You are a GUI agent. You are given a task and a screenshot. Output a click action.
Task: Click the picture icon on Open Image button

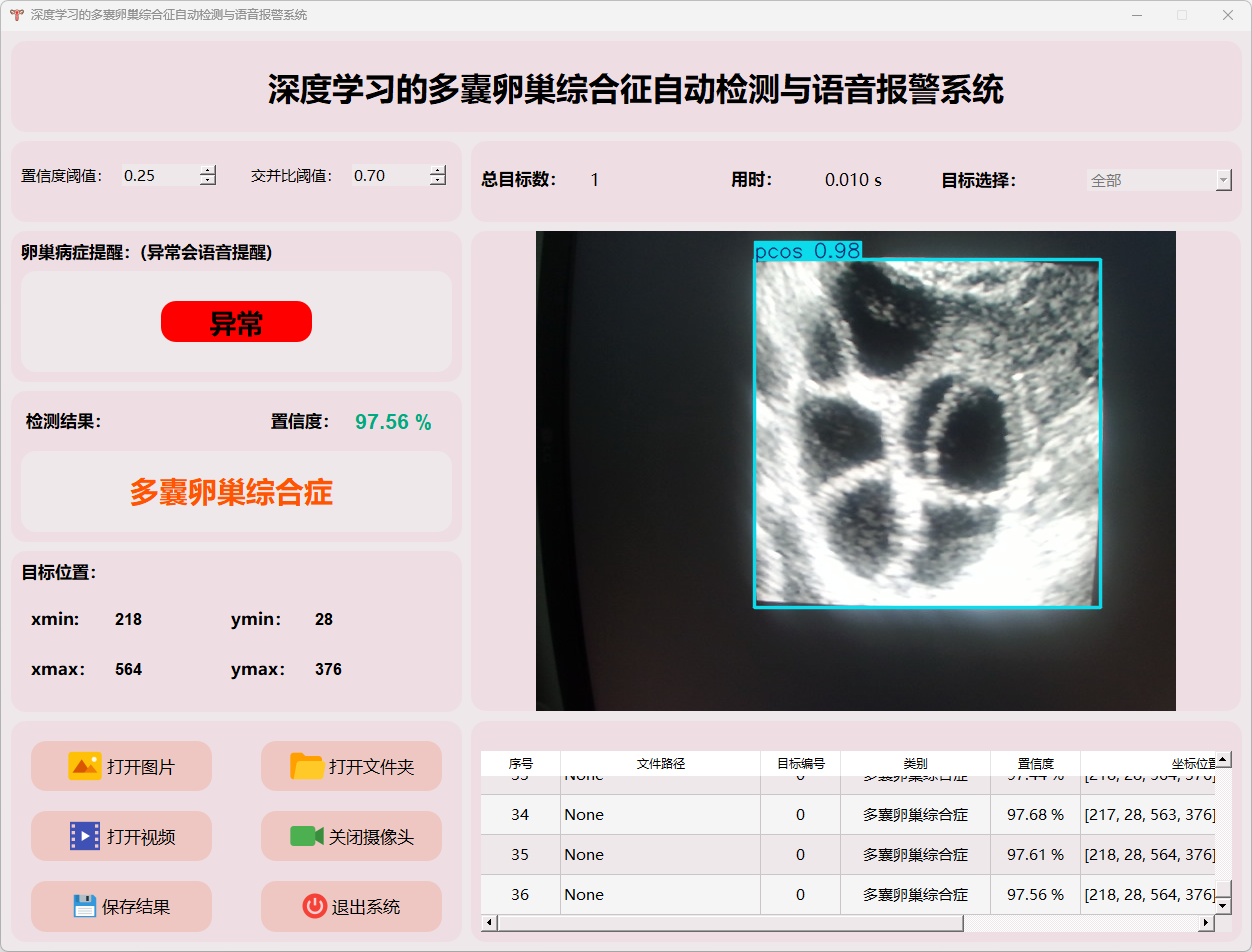[x=85, y=766]
